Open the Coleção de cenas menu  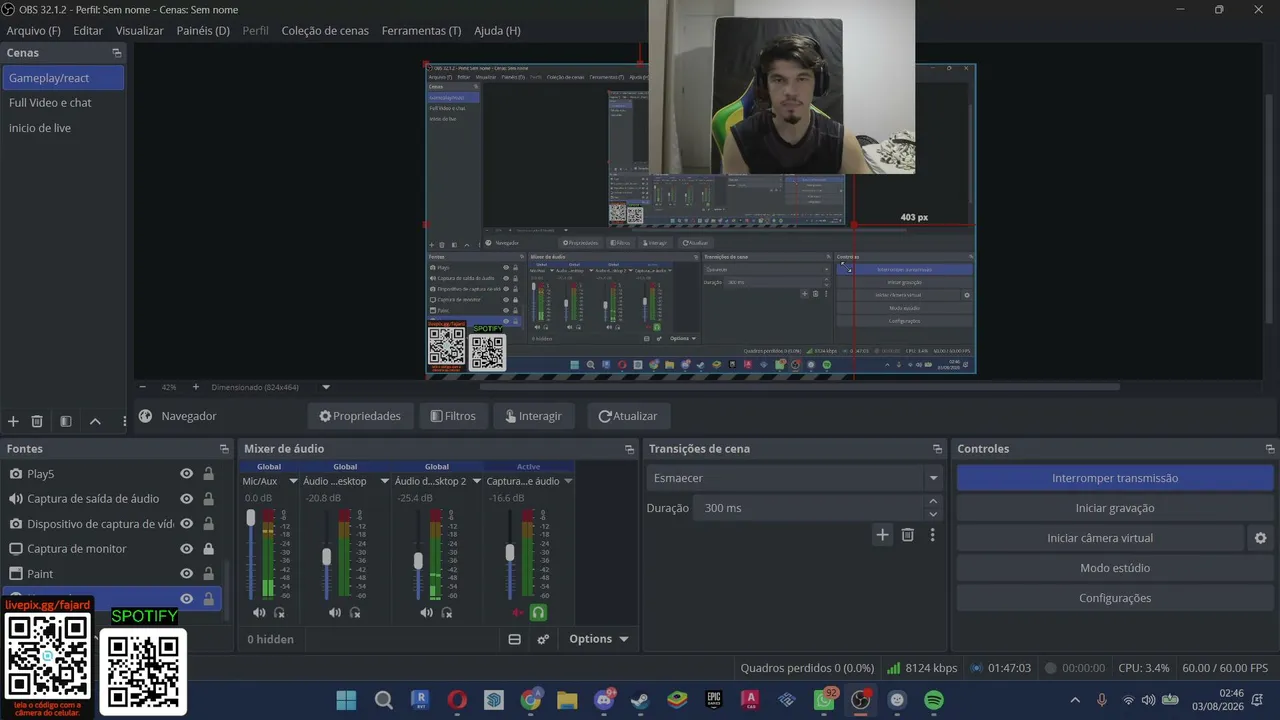(325, 31)
